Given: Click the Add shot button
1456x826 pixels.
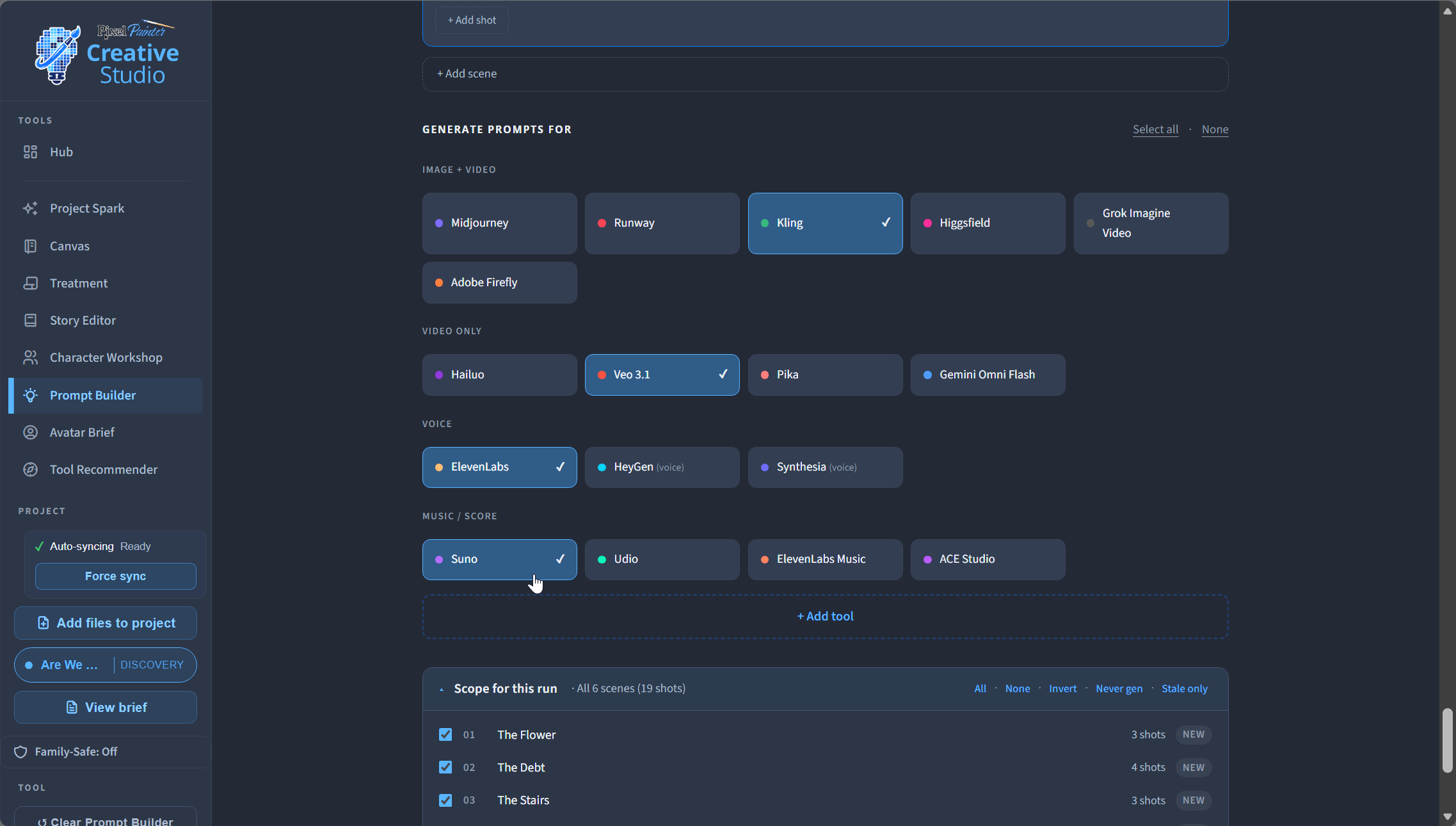Looking at the screenshot, I should (x=472, y=20).
